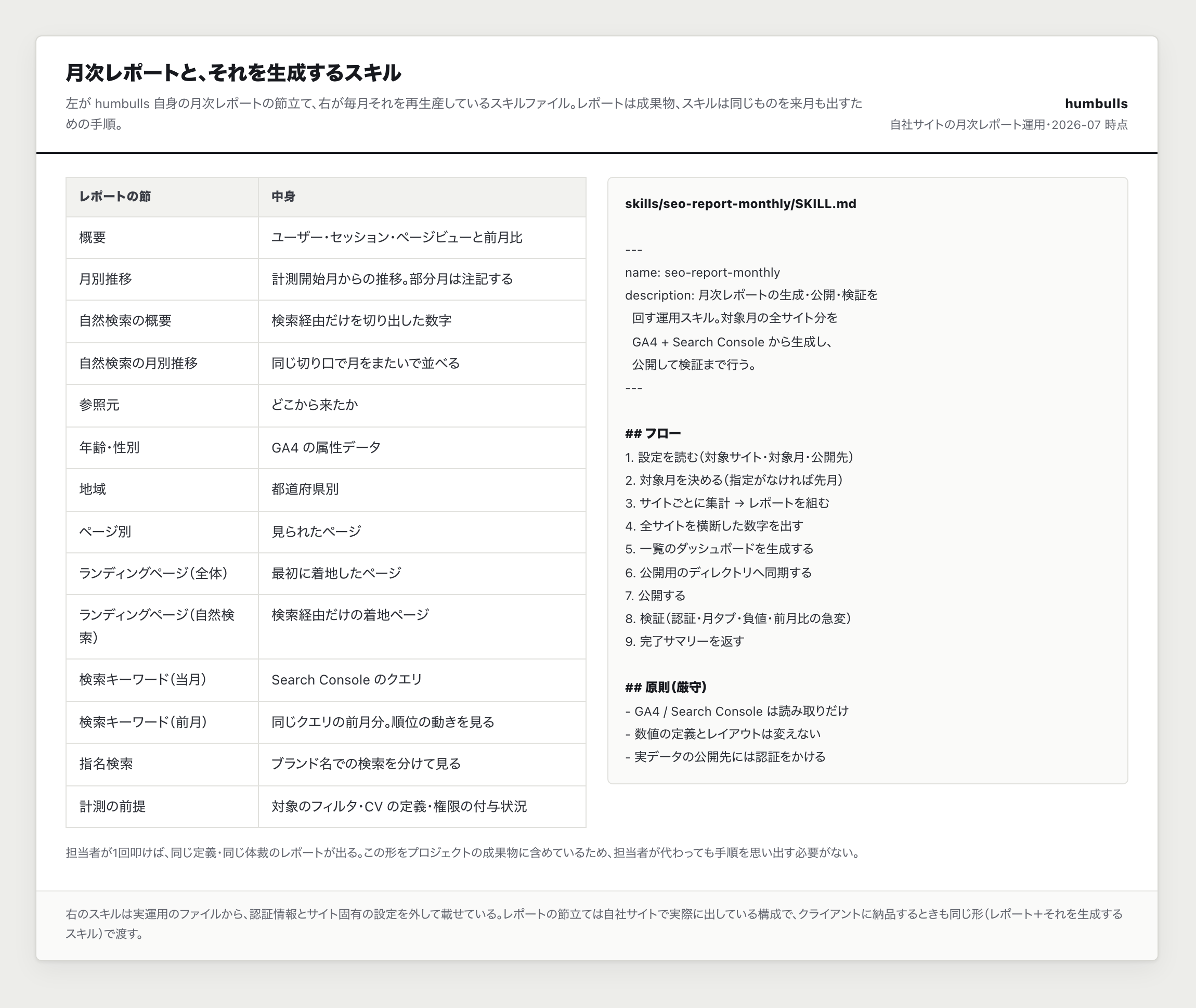Screen dimensions: 1196x1008
Task: Click the file path skills/seo-report-monthly/SKILL.md
Action: click(740, 204)
